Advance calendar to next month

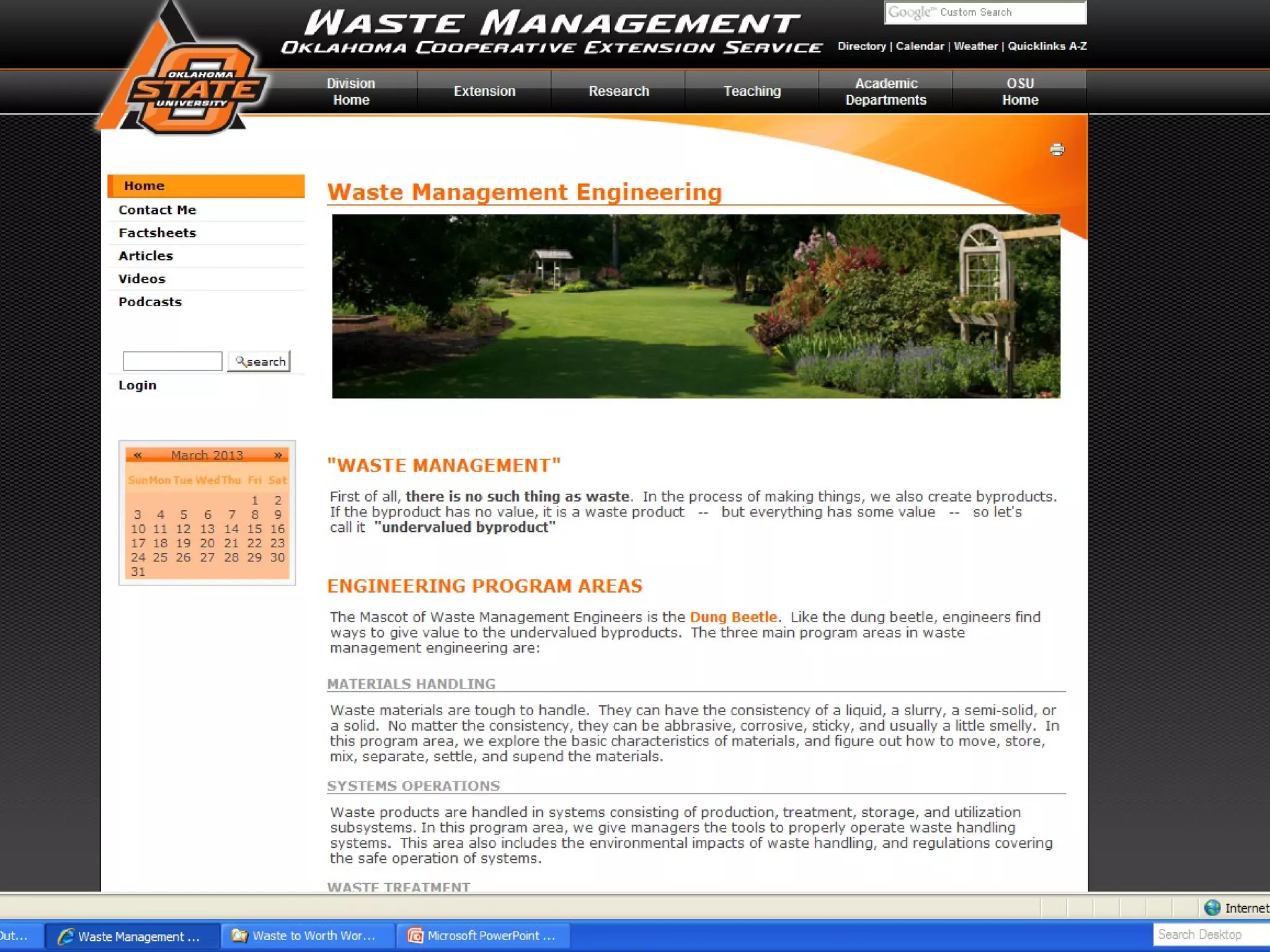point(278,455)
